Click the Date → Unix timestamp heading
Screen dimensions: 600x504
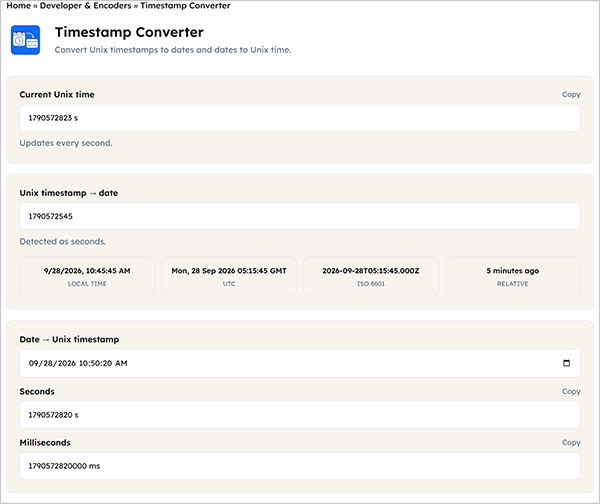click(69, 339)
